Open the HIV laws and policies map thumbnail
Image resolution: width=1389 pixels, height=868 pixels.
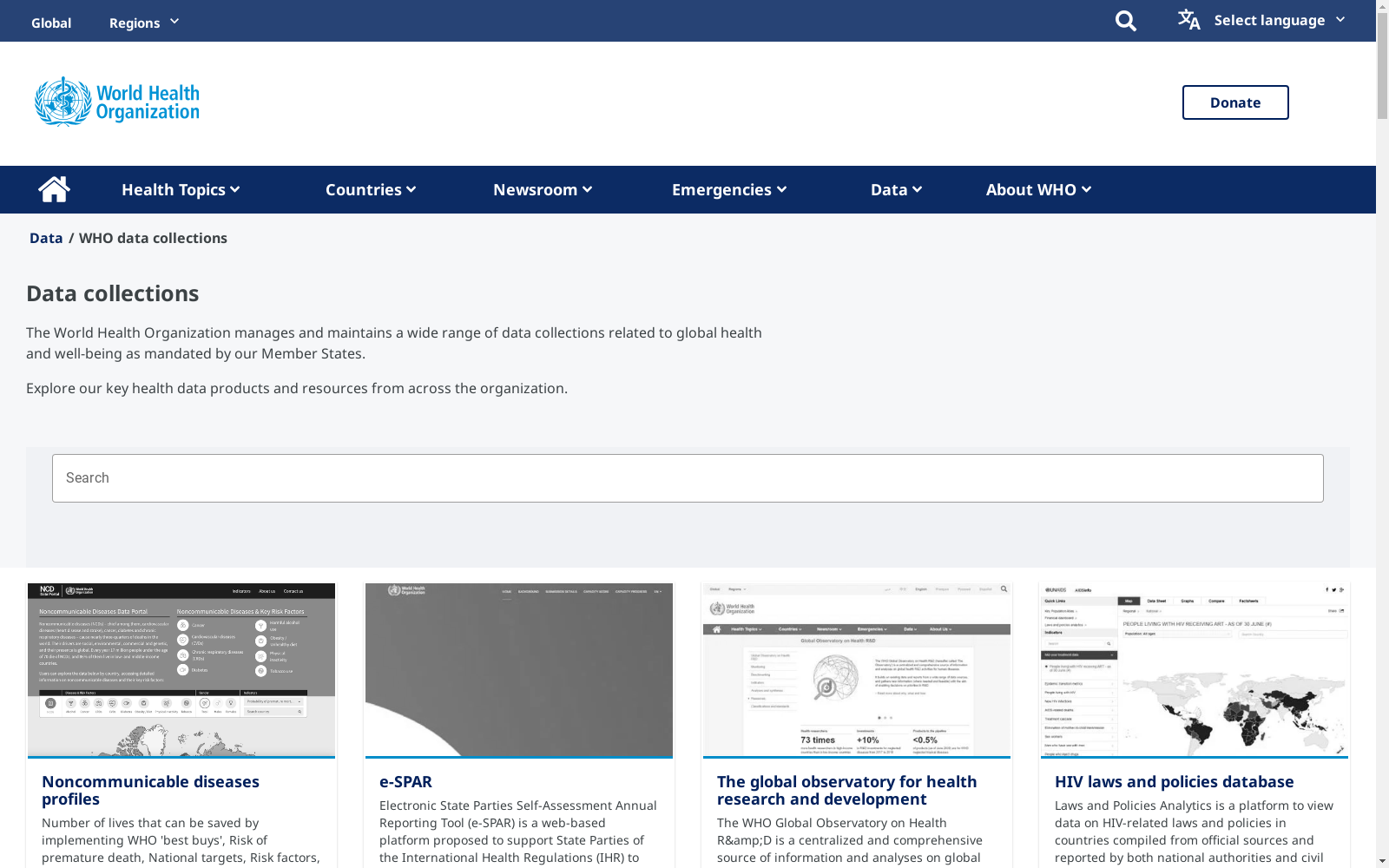pos(1195,670)
